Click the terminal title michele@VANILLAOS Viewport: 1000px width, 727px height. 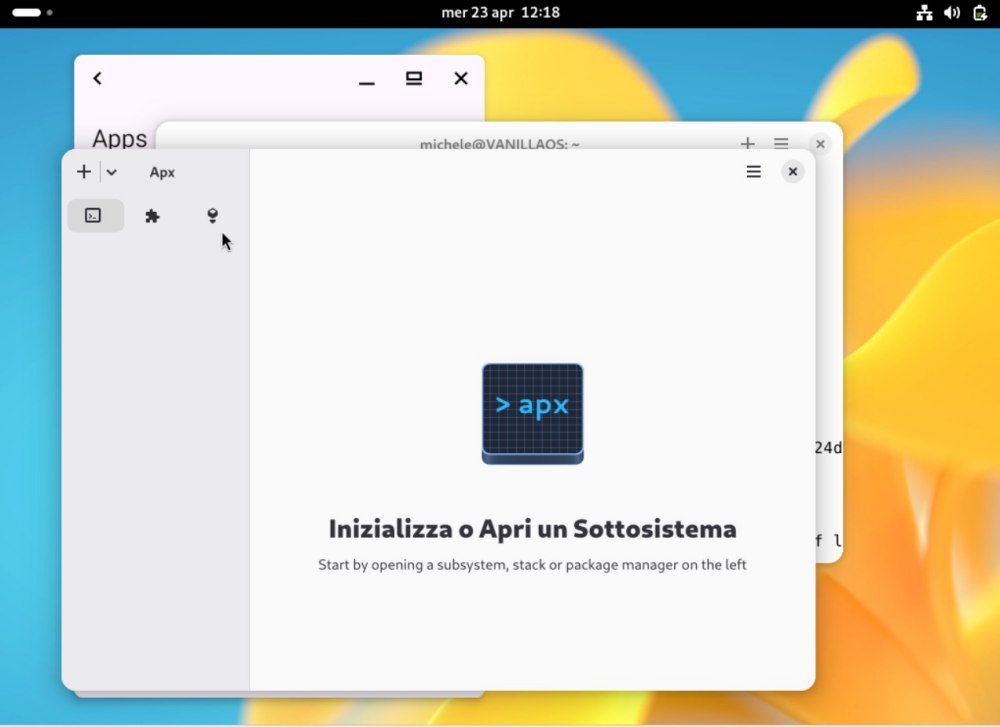click(x=499, y=144)
